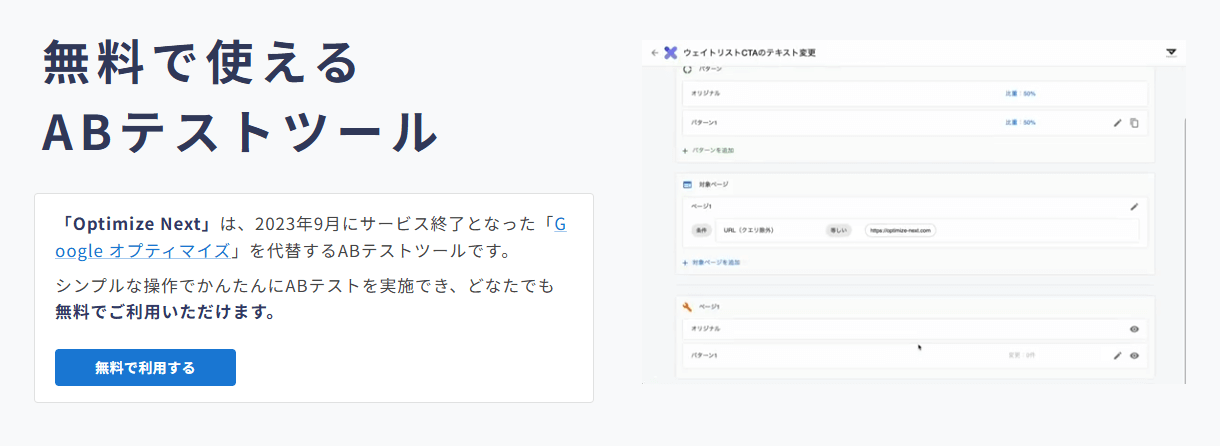
Task: Click the pencil edit icon in the first パターン1 row
Action: pyautogui.click(x=1118, y=123)
